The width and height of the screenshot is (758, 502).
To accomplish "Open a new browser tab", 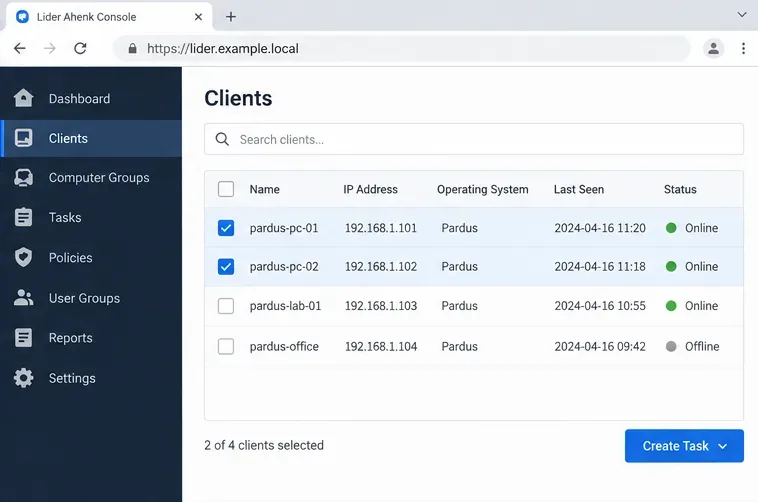I will point(231,17).
